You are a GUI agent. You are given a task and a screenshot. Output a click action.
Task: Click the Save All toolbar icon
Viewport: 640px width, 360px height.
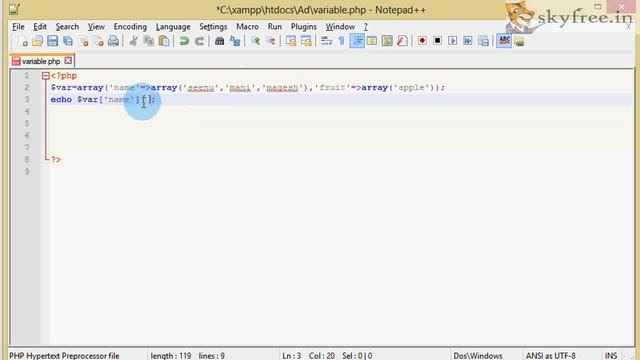(x=68, y=41)
